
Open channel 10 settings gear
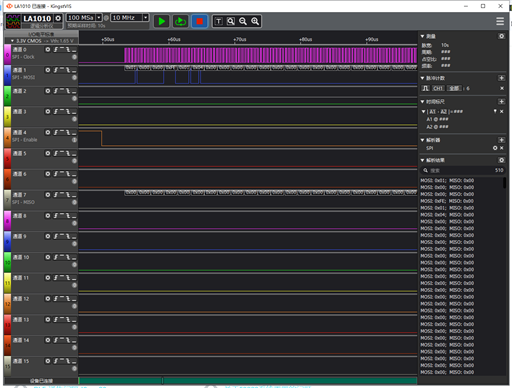click(48, 257)
